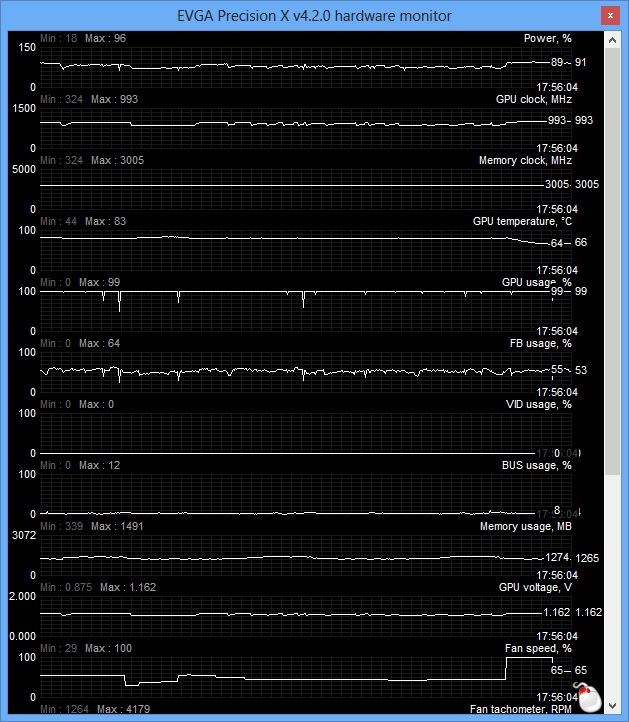Click the 'BUS usage, %' graph label
The height and width of the screenshot is (722, 629).
coord(536,466)
